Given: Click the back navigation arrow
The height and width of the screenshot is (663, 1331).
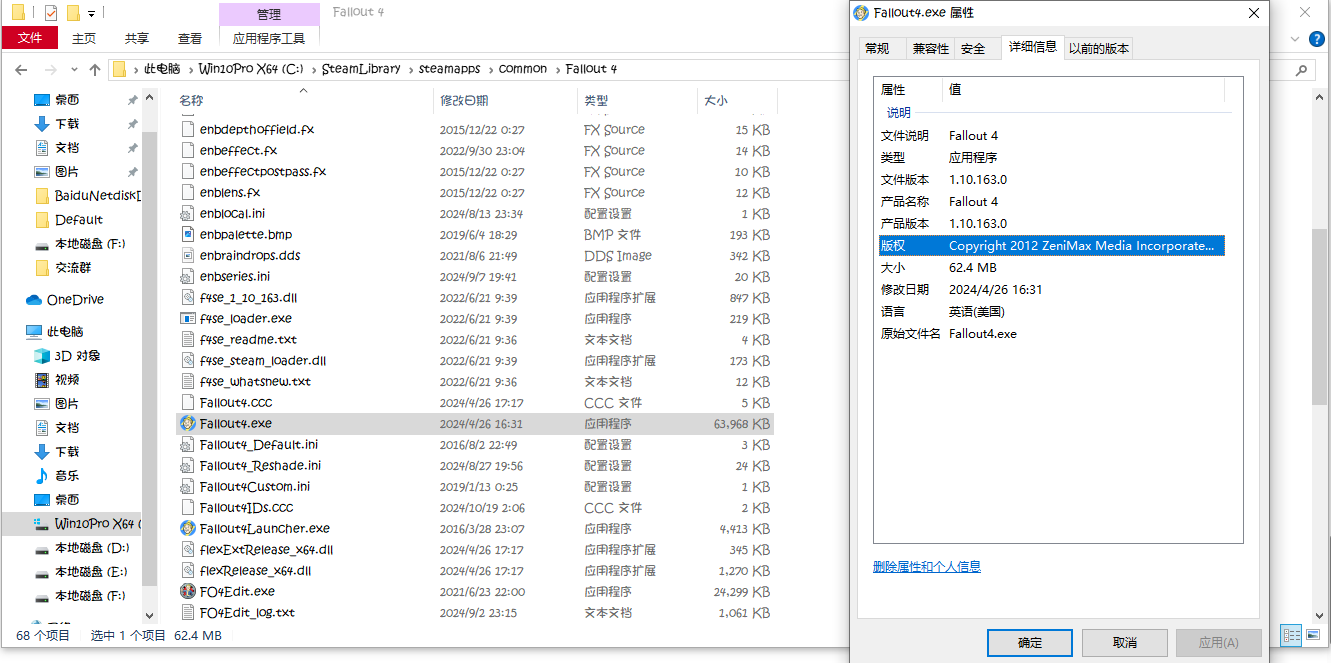Looking at the screenshot, I should click(21, 69).
